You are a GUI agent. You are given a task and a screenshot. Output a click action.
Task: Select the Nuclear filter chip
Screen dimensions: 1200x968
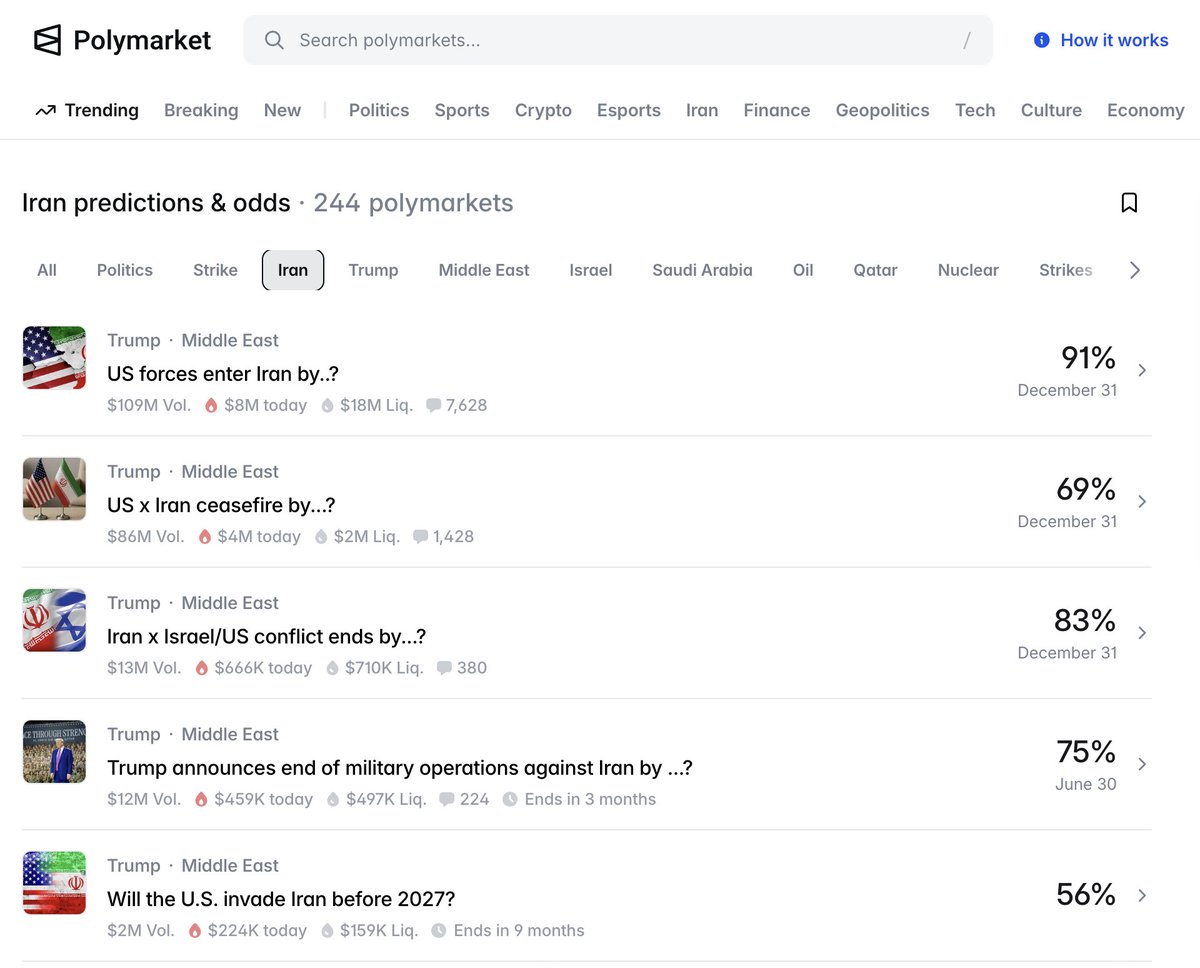click(968, 270)
